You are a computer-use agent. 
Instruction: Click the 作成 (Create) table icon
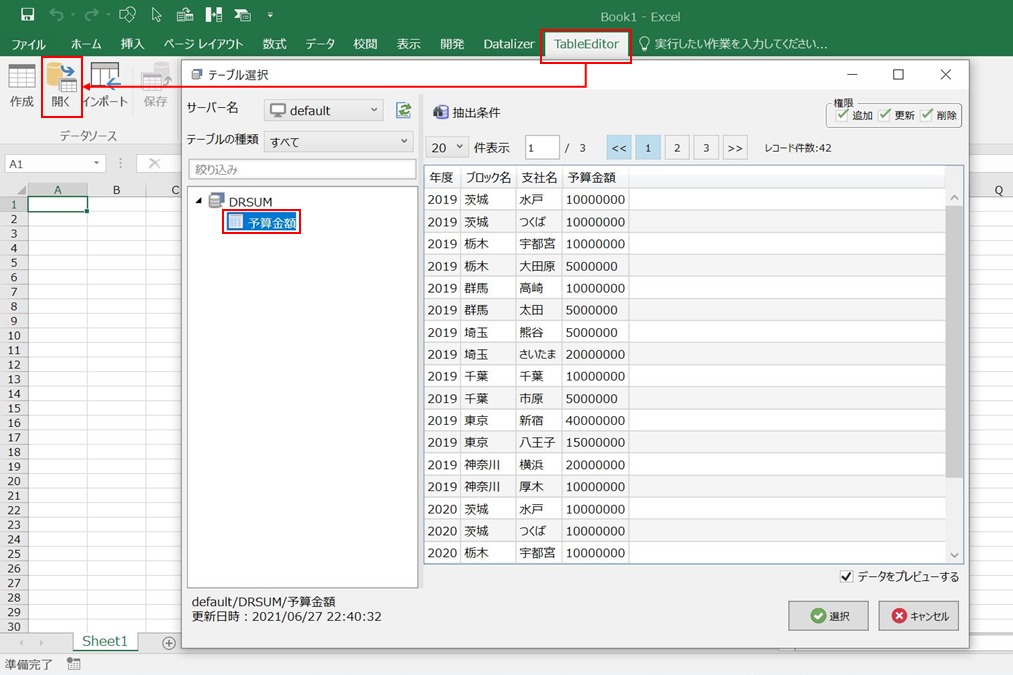point(21,78)
